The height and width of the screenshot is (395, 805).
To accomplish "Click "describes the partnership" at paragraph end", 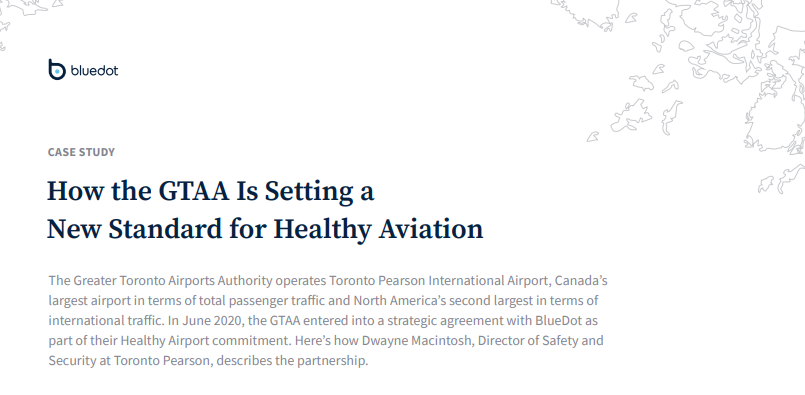I will pyautogui.click(x=292, y=361).
